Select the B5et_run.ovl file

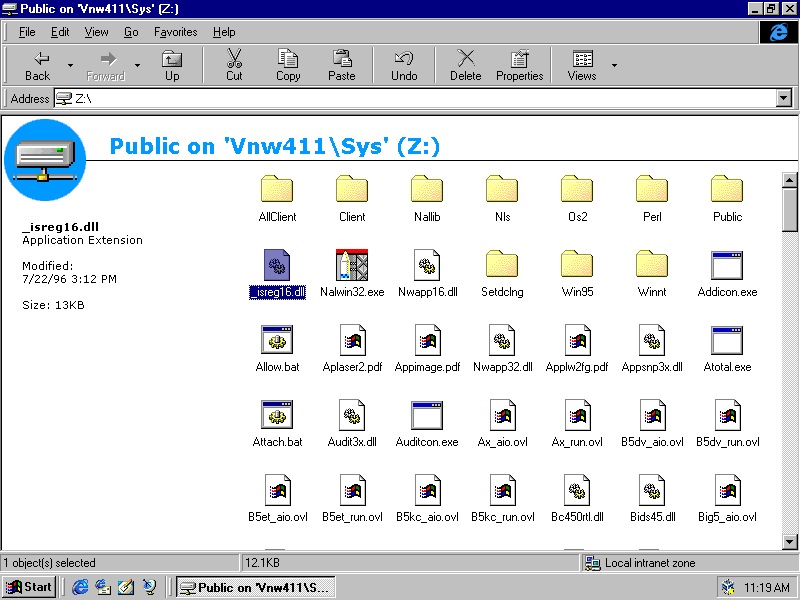pos(352,499)
